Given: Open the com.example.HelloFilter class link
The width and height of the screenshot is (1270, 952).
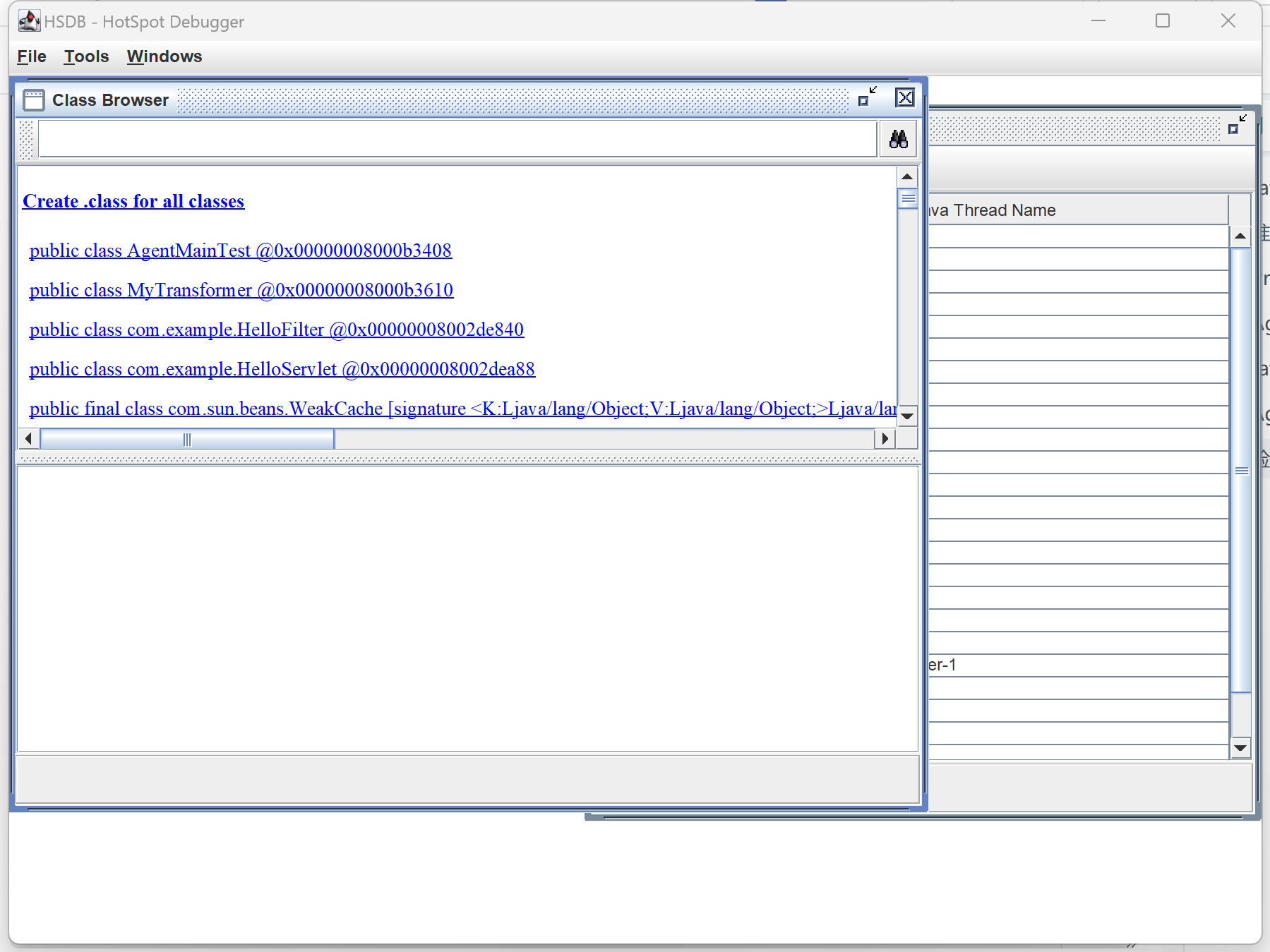Looking at the screenshot, I should pyautogui.click(x=276, y=330).
